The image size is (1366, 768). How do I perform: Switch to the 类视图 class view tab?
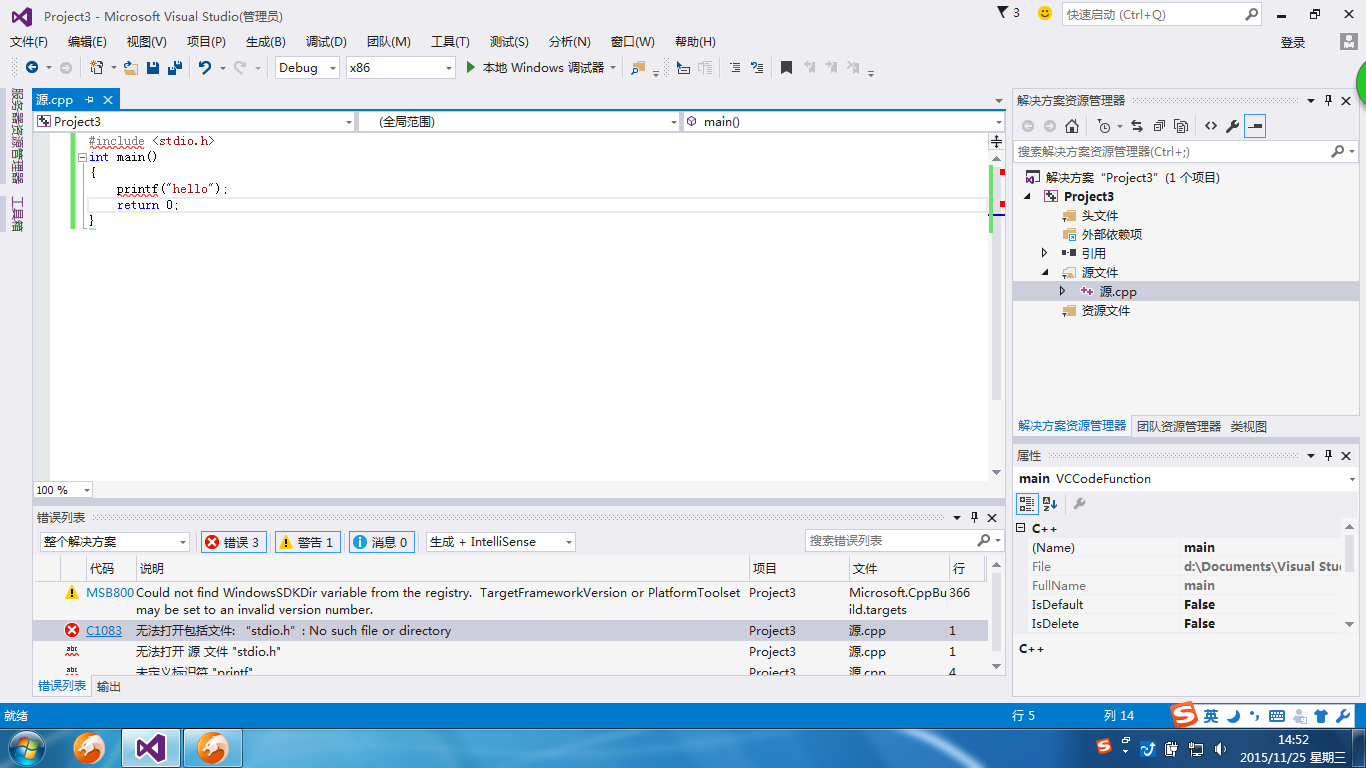pos(1248,426)
